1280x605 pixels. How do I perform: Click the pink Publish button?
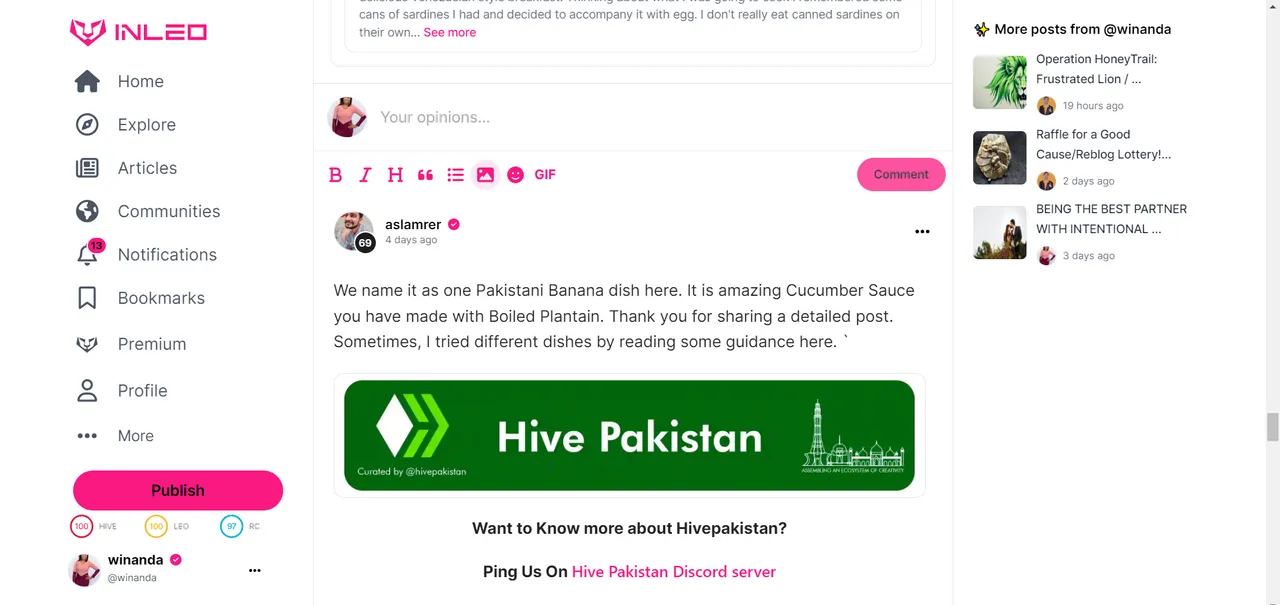178,490
